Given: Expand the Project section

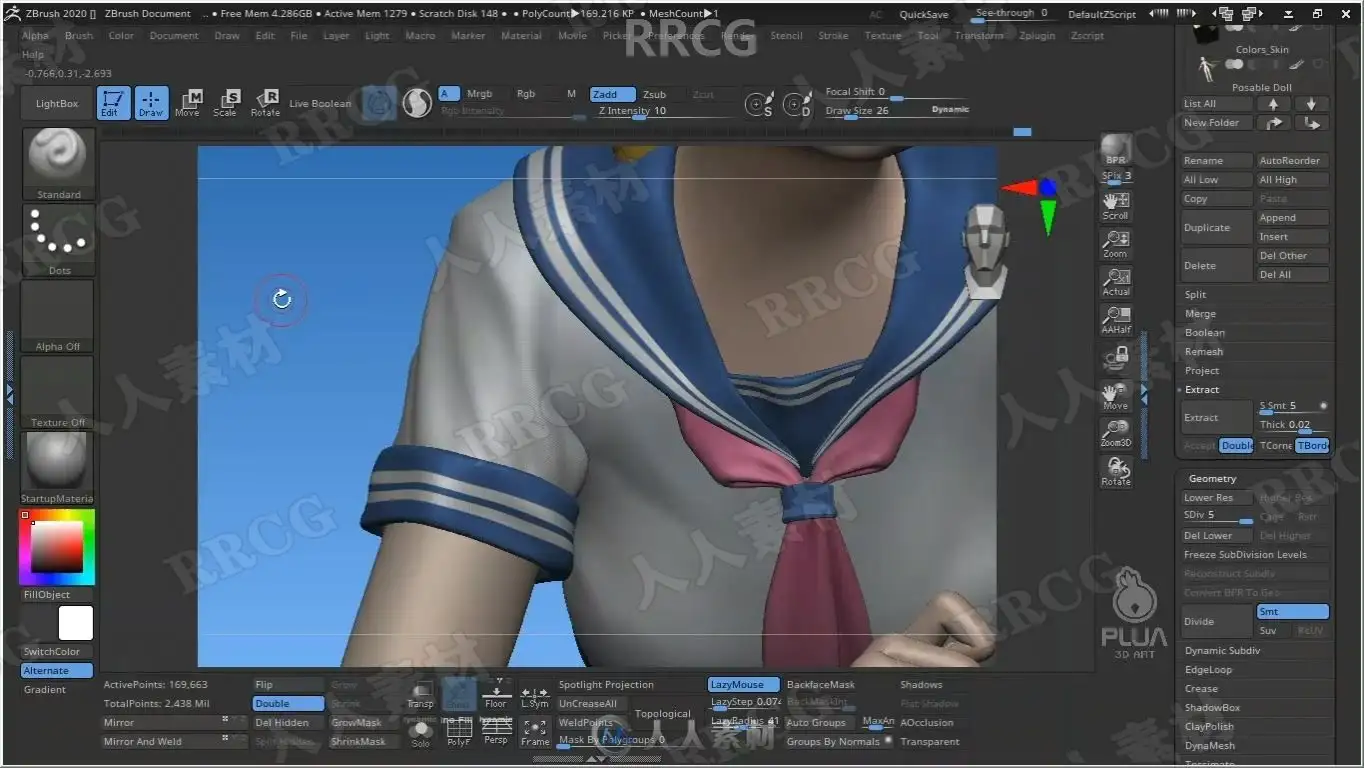Looking at the screenshot, I should (1202, 371).
